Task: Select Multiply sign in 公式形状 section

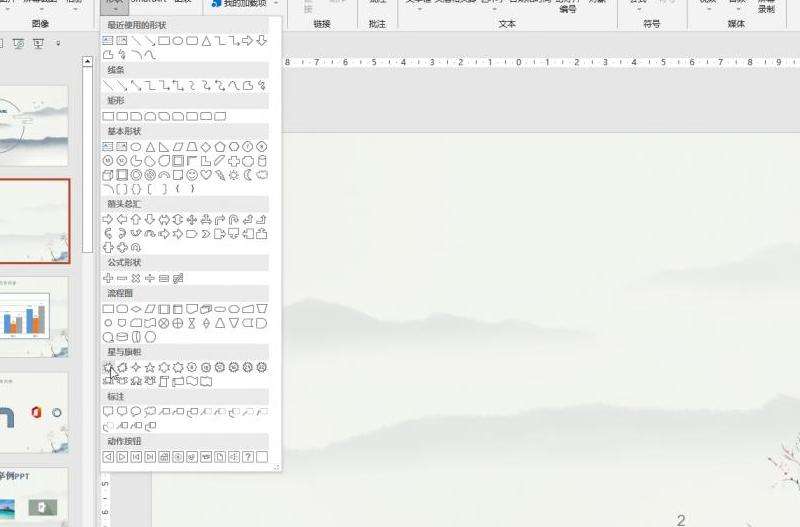Action: tap(136, 278)
